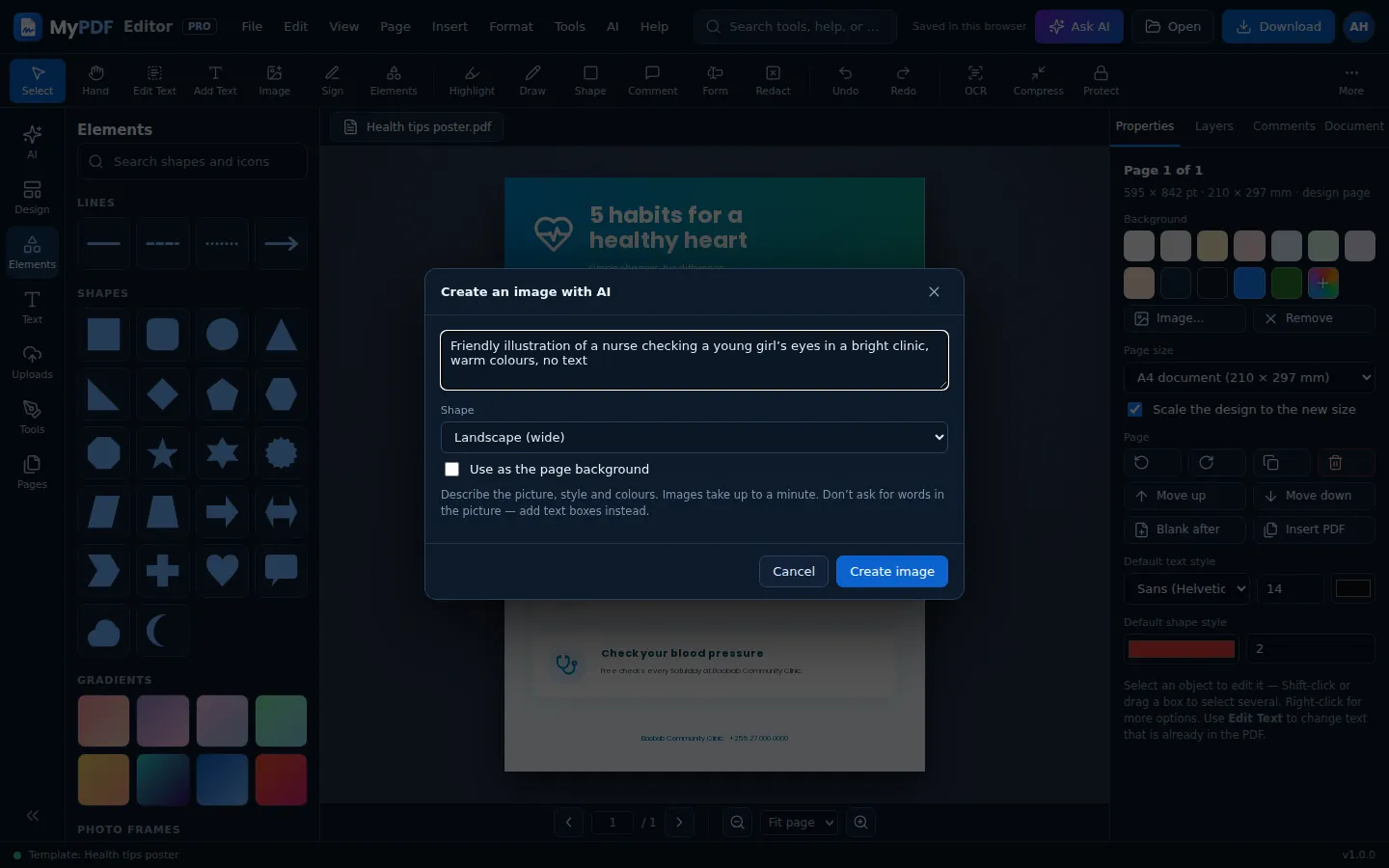Switch to the Comments tab
The height and width of the screenshot is (868, 1389).
(x=1284, y=126)
